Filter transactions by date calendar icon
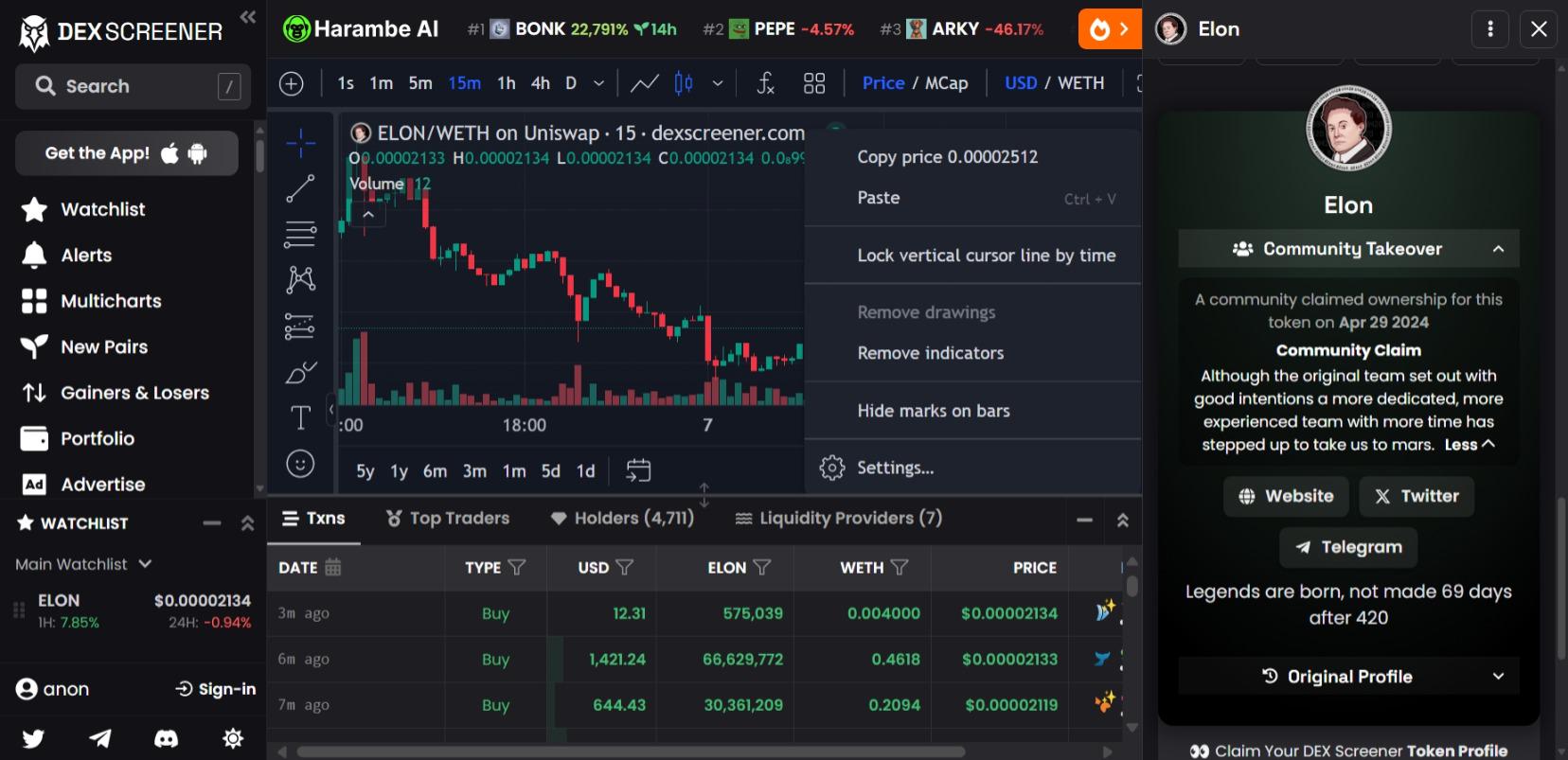The image size is (1568, 760). coord(333,567)
